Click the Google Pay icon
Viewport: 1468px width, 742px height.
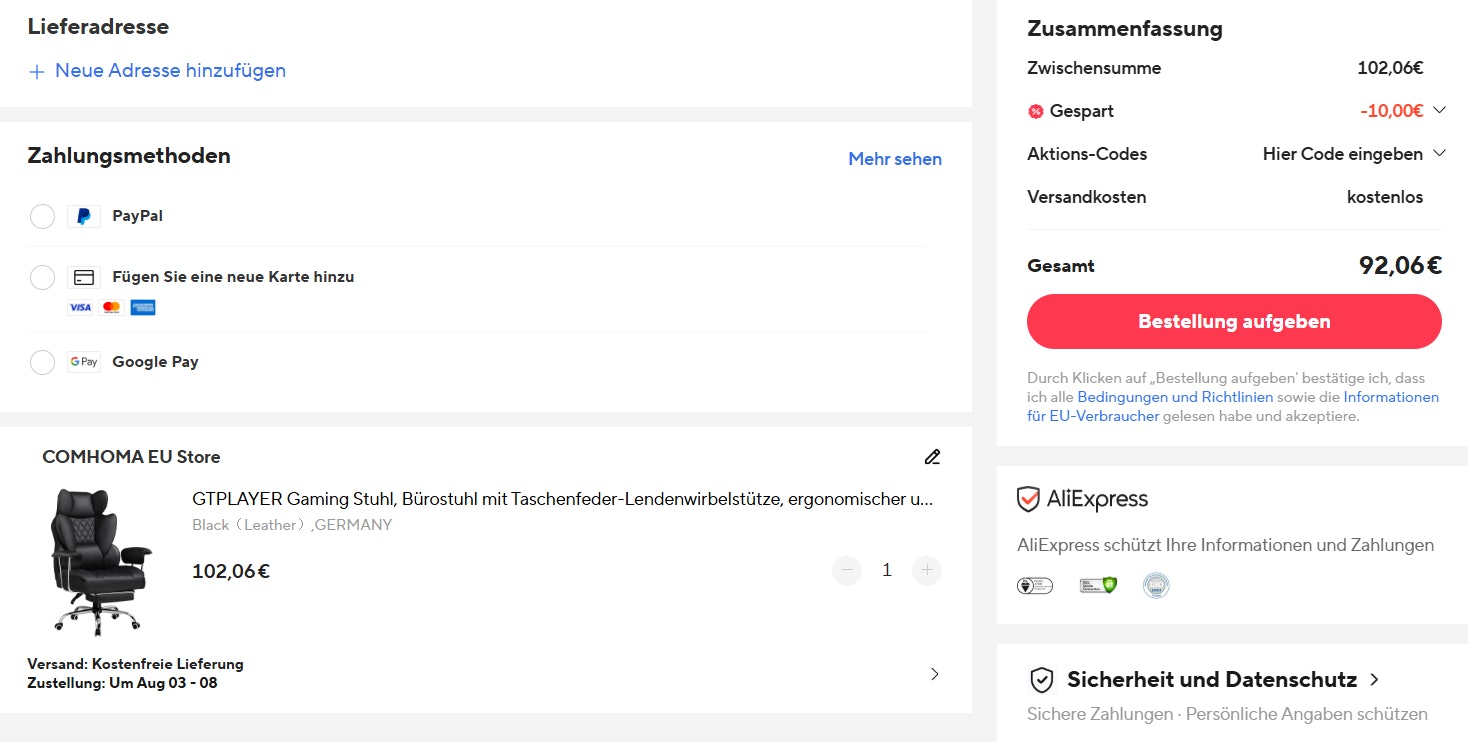pos(84,362)
